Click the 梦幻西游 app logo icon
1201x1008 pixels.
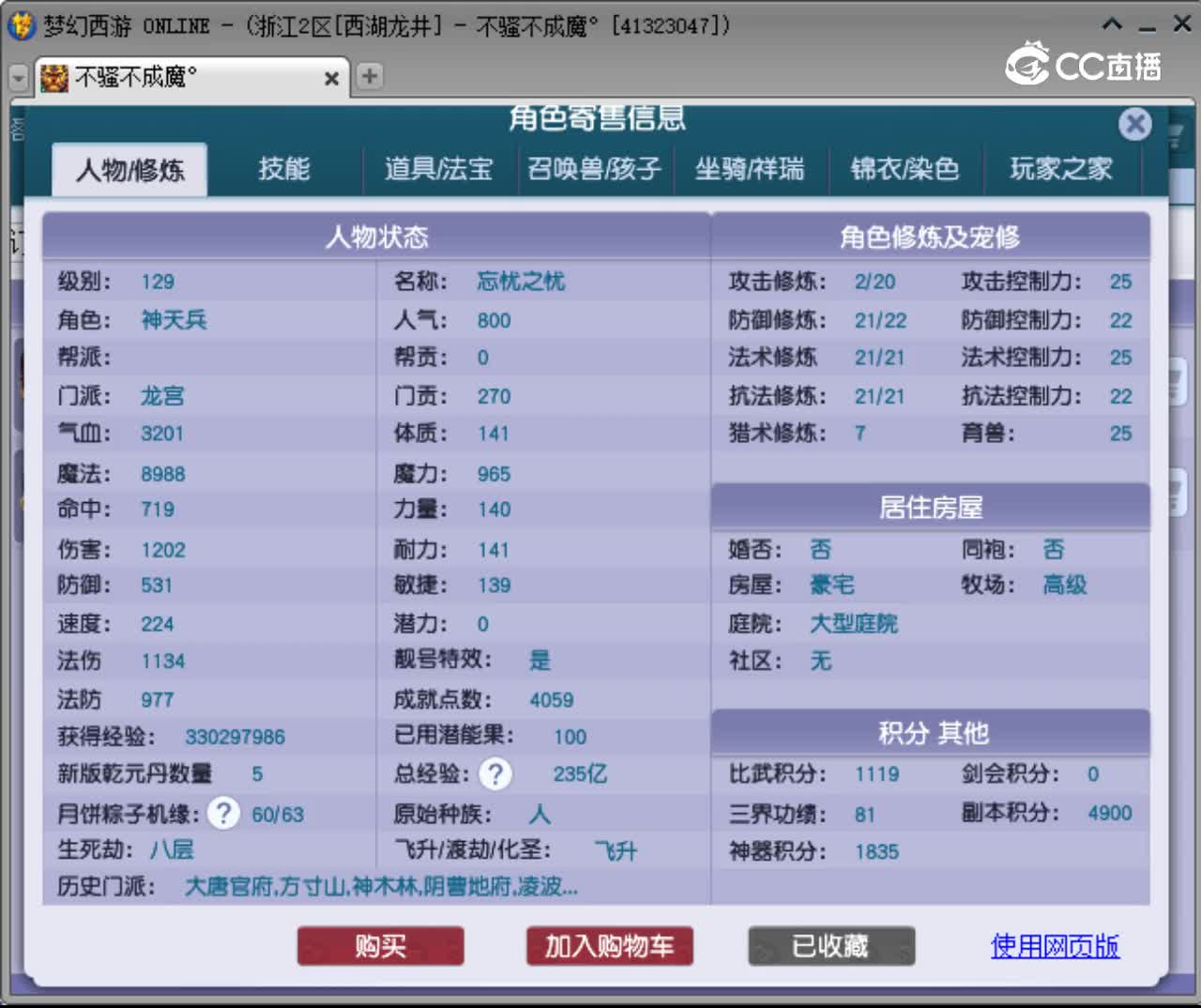pyautogui.click(x=21, y=25)
